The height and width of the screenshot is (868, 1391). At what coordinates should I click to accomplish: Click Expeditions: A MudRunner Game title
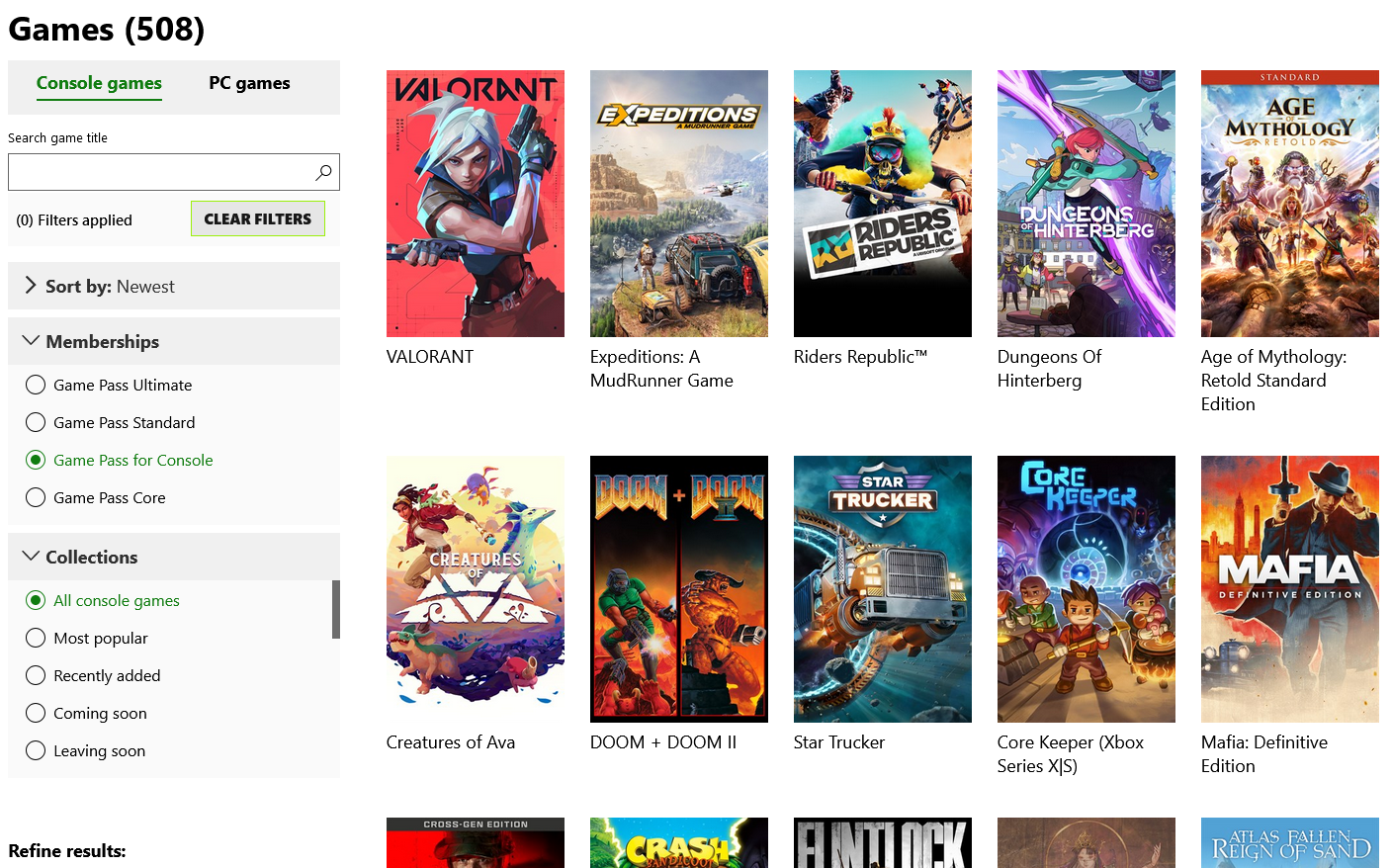[661, 369]
